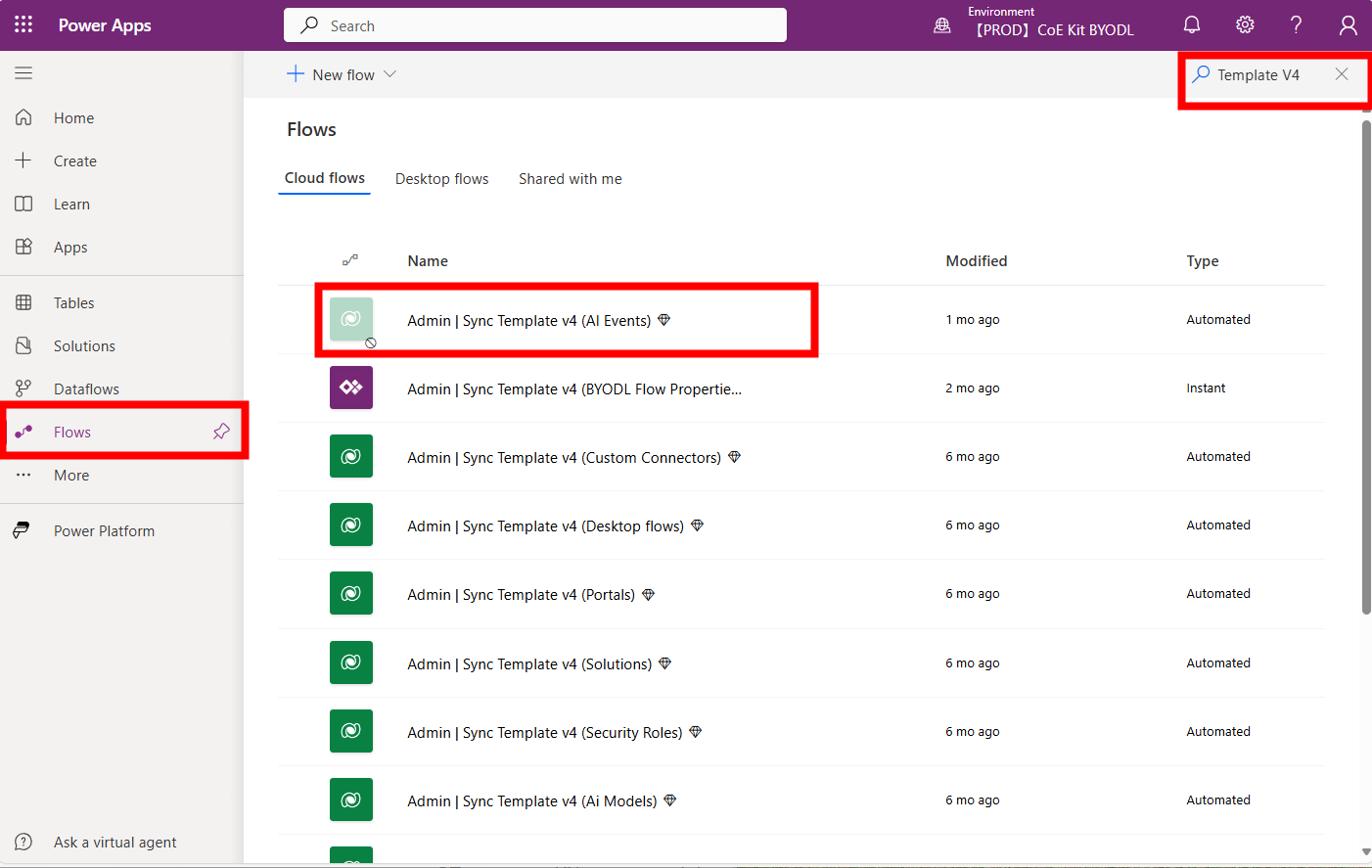Open Admin Sync Template v4 (Solutions) flow

click(x=529, y=663)
